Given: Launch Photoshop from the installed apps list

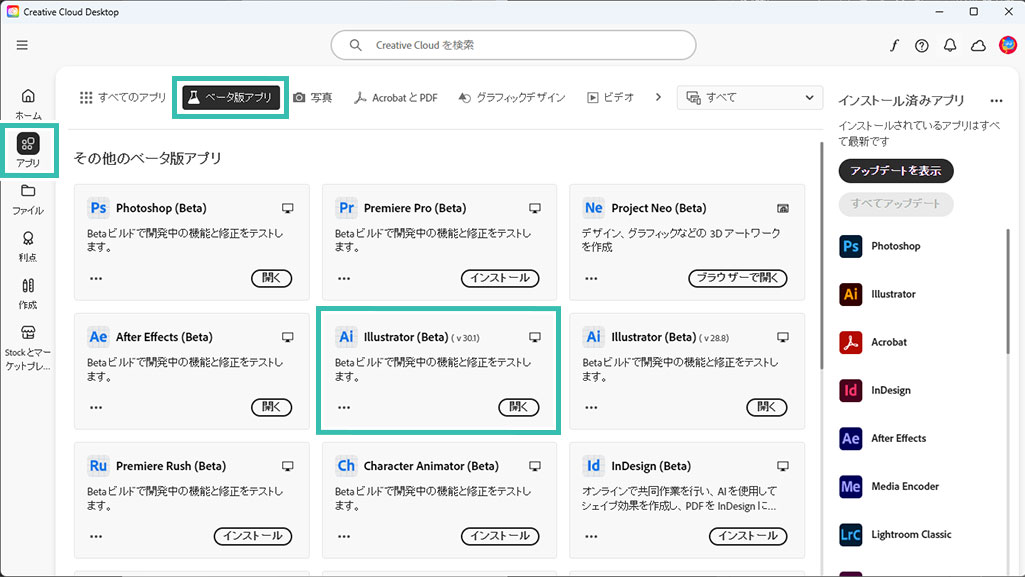Looking at the screenshot, I should [x=895, y=246].
